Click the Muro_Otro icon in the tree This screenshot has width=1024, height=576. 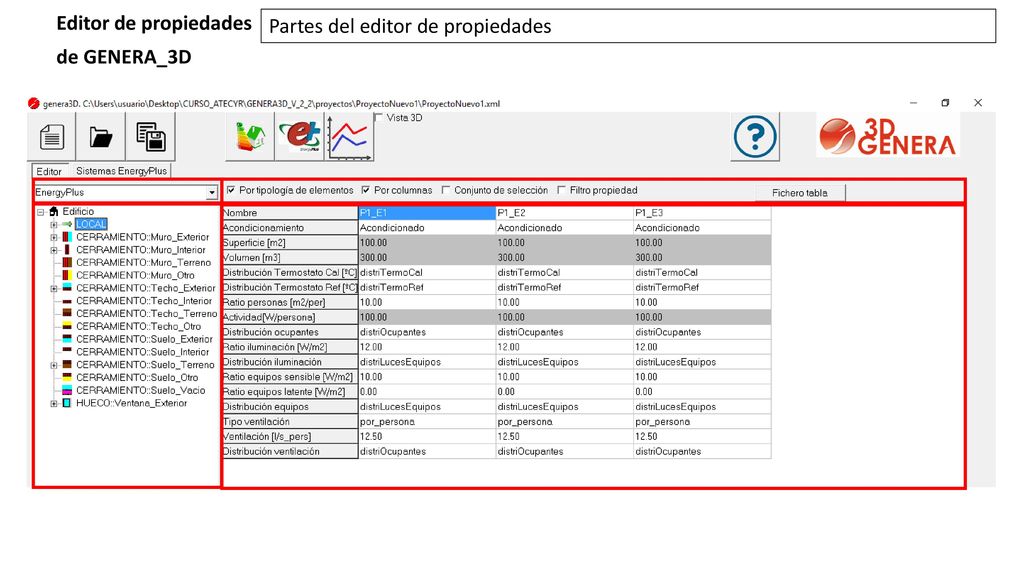(x=67, y=275)
